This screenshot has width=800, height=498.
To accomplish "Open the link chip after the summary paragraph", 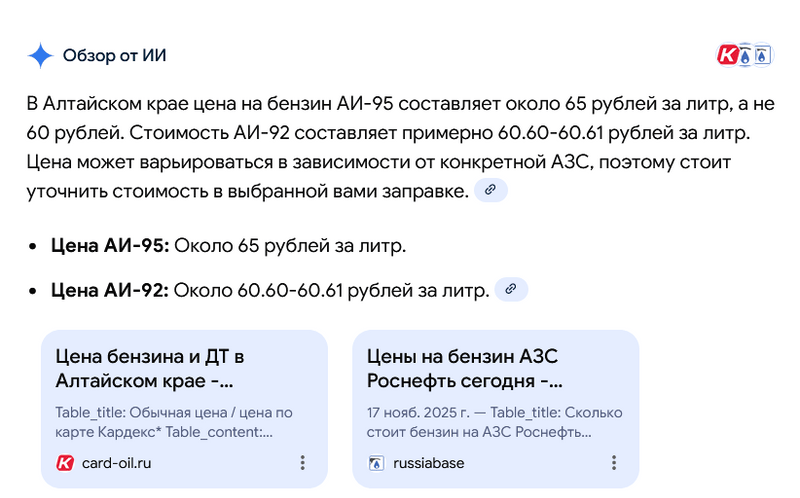I will (490, 189).
